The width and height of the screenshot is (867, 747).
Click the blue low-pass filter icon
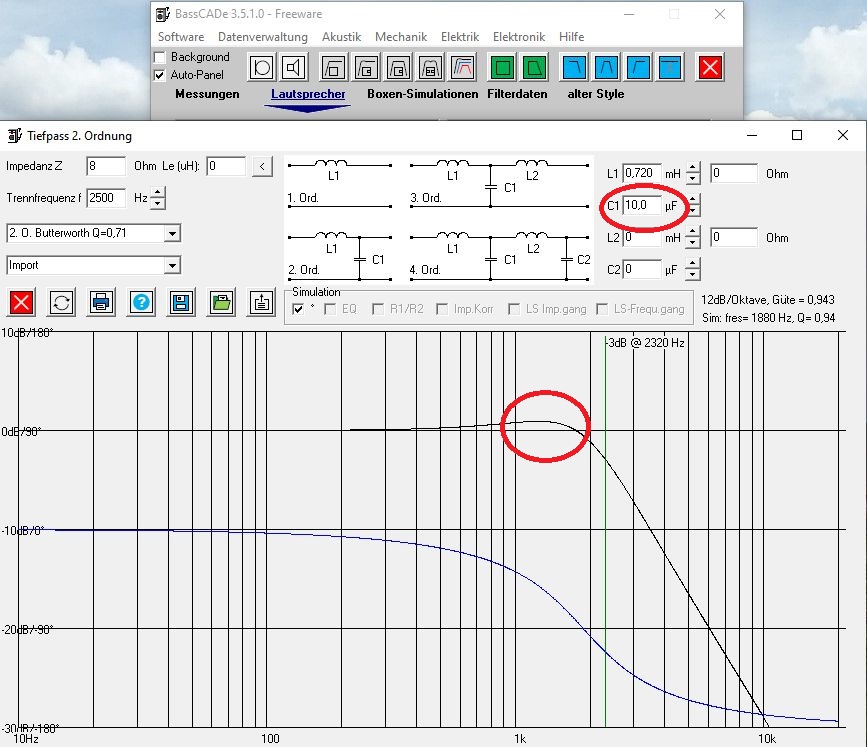574,68
